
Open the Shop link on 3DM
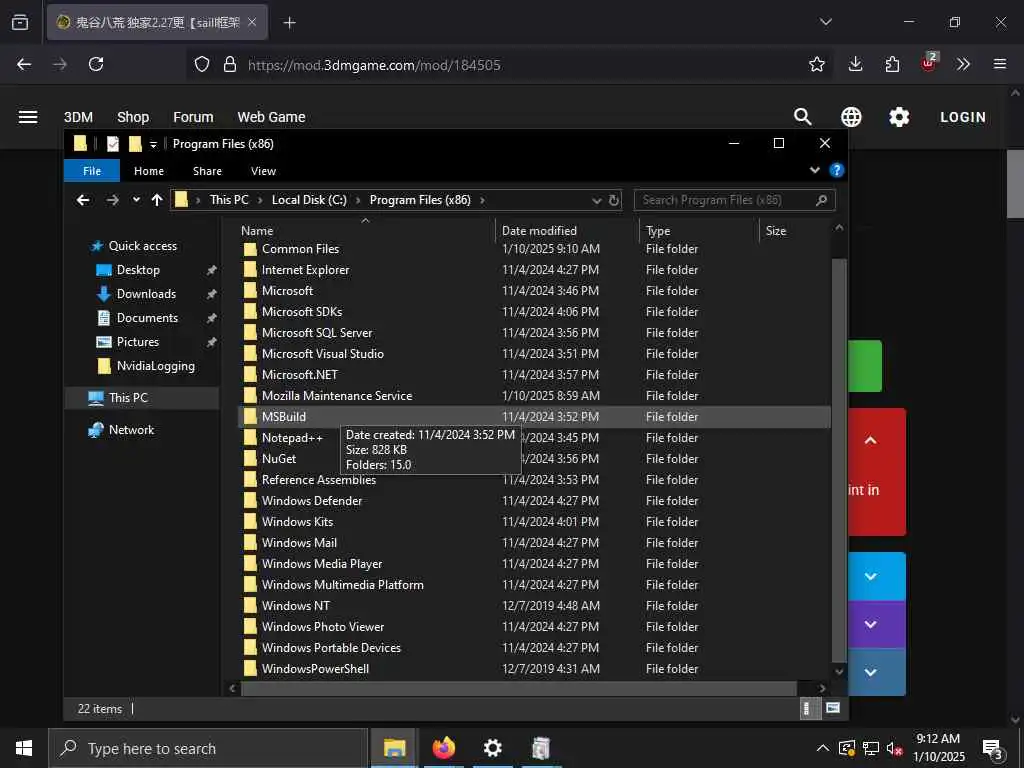click(x=133, y=117)
